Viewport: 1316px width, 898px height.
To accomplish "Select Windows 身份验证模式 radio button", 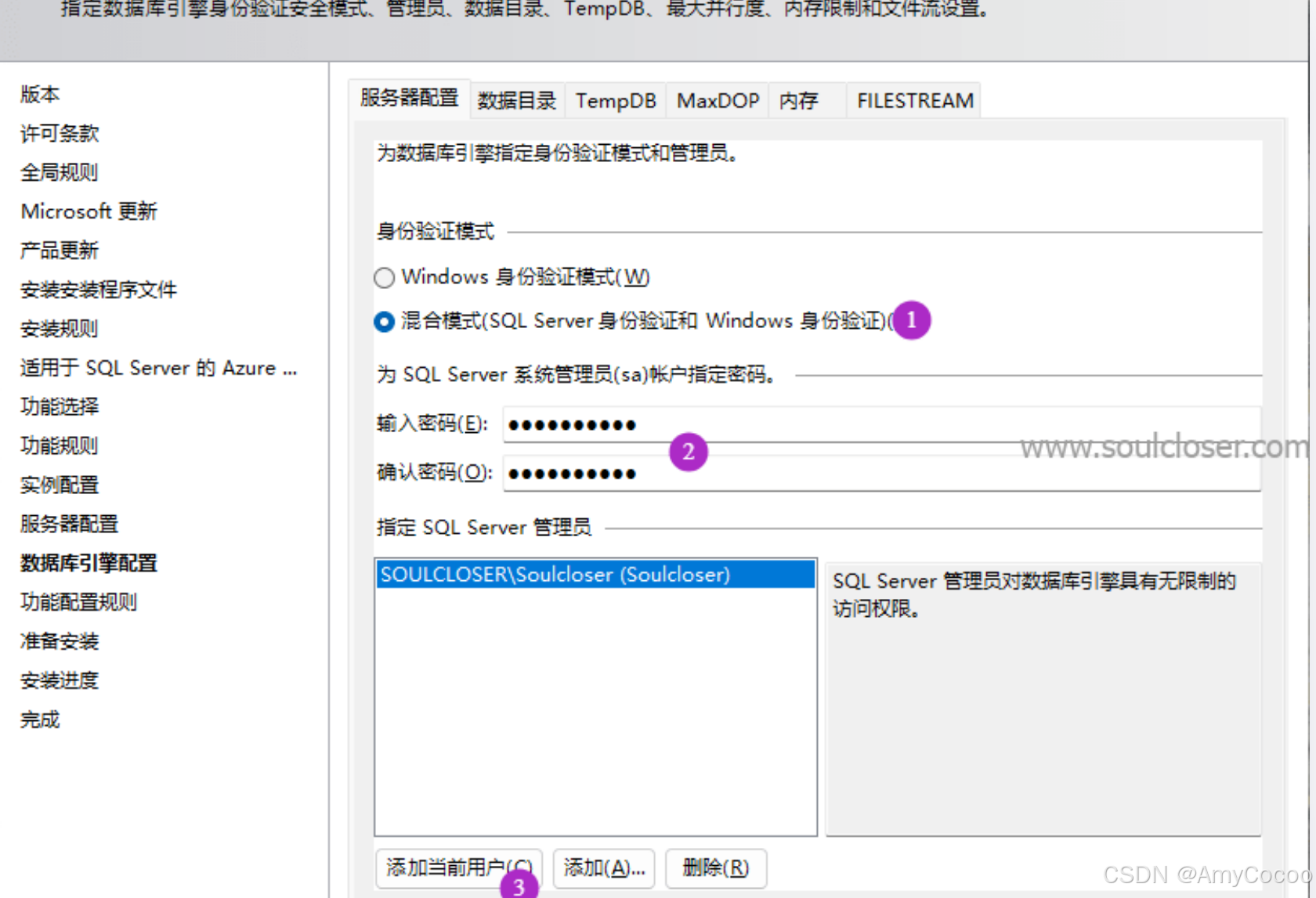I will click(385, 277).
